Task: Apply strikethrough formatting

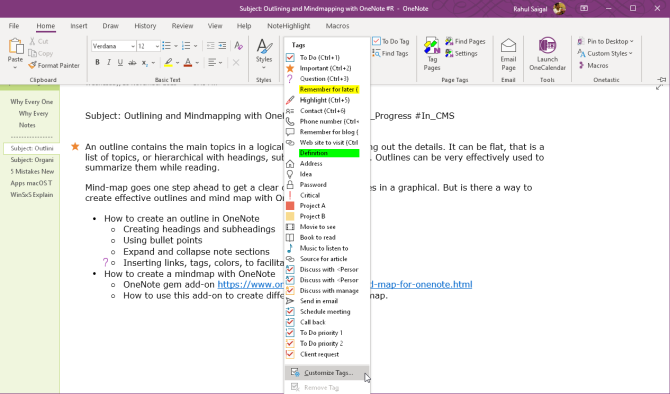Action: click(132, 63)
